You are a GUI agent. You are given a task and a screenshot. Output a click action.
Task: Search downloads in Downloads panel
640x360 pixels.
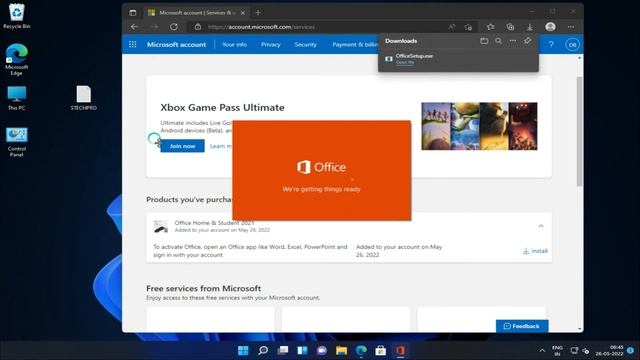pyautogui.click(x=498, y=41)
